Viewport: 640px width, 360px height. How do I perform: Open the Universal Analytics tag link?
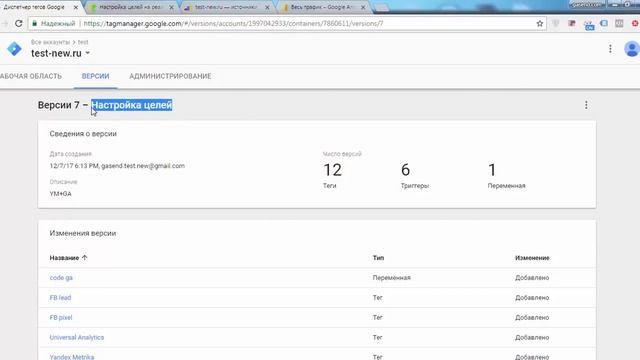coord(77,338)
